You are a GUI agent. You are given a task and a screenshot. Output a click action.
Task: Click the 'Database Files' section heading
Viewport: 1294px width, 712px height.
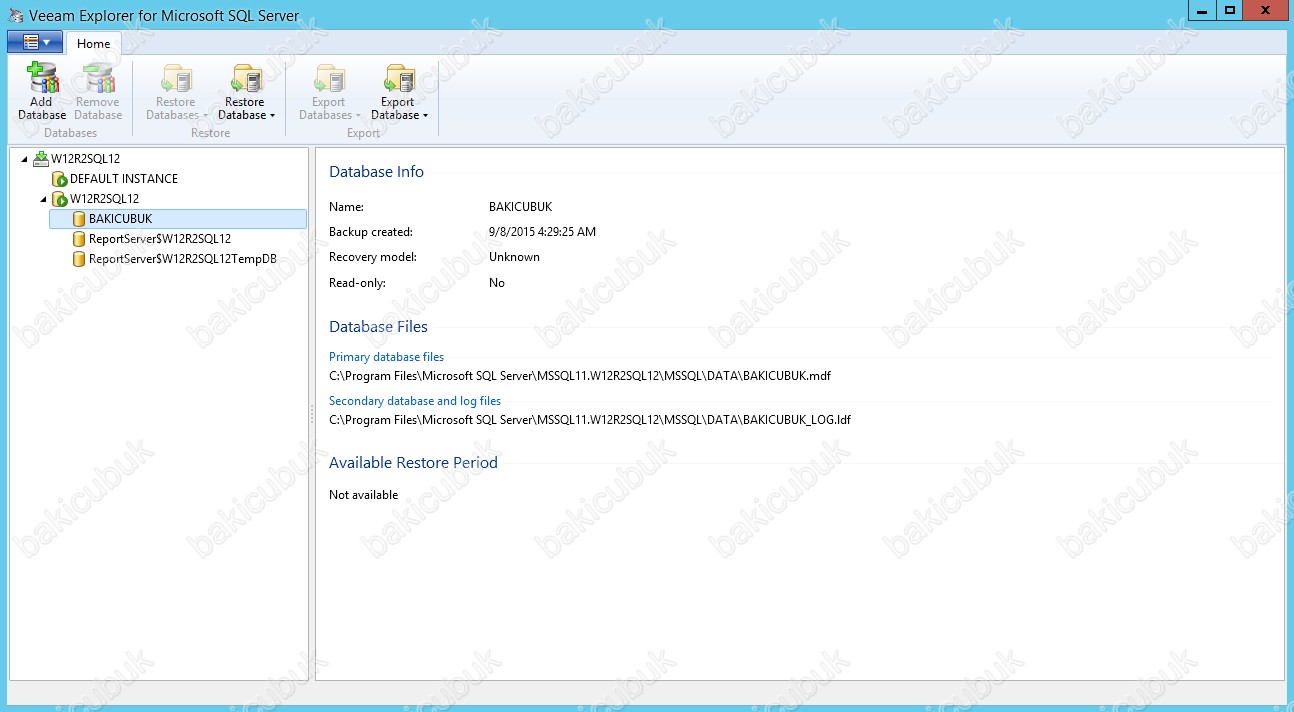(x=379, y=327)
